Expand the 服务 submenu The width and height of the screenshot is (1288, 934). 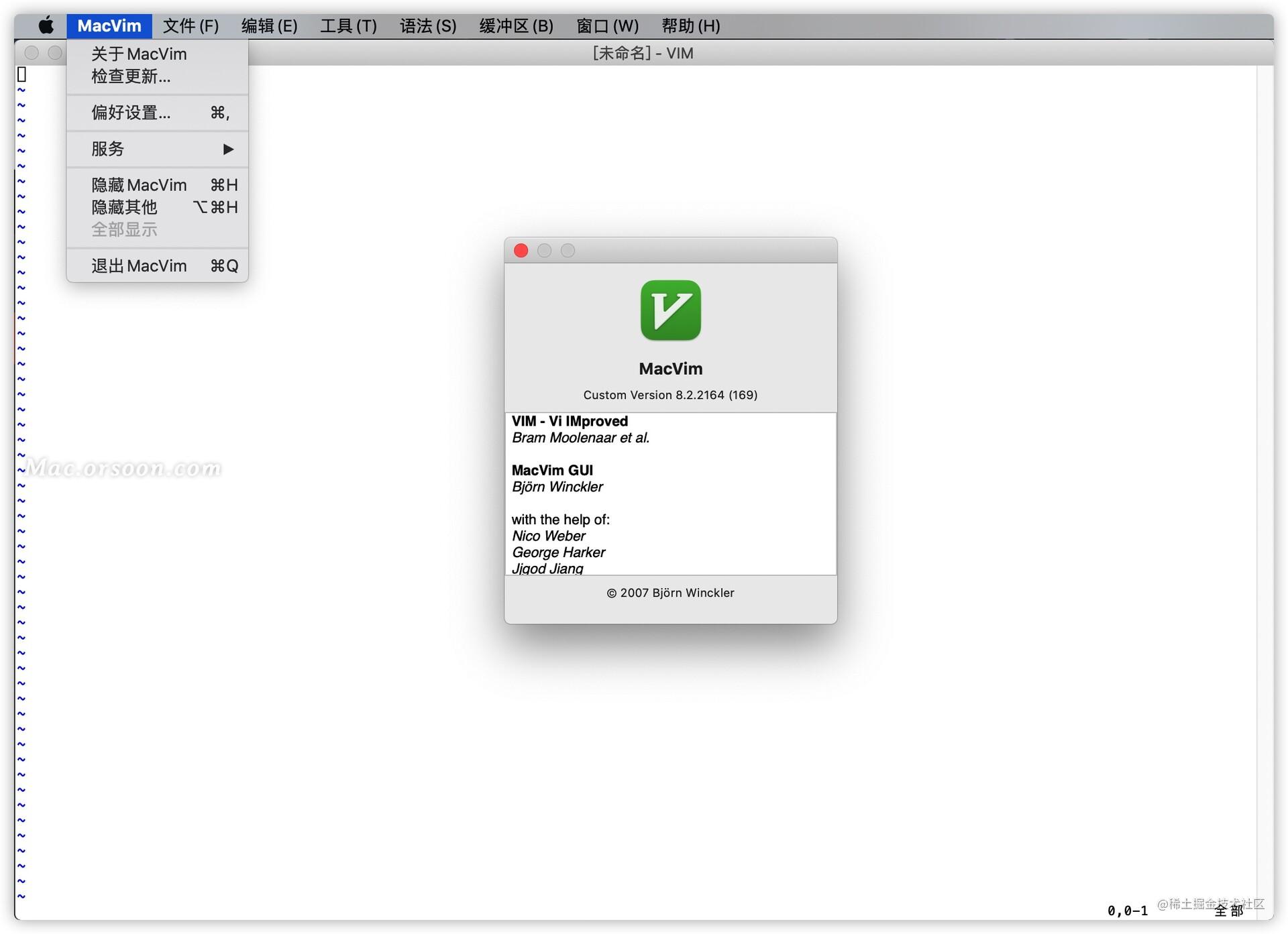pos(158,149)
